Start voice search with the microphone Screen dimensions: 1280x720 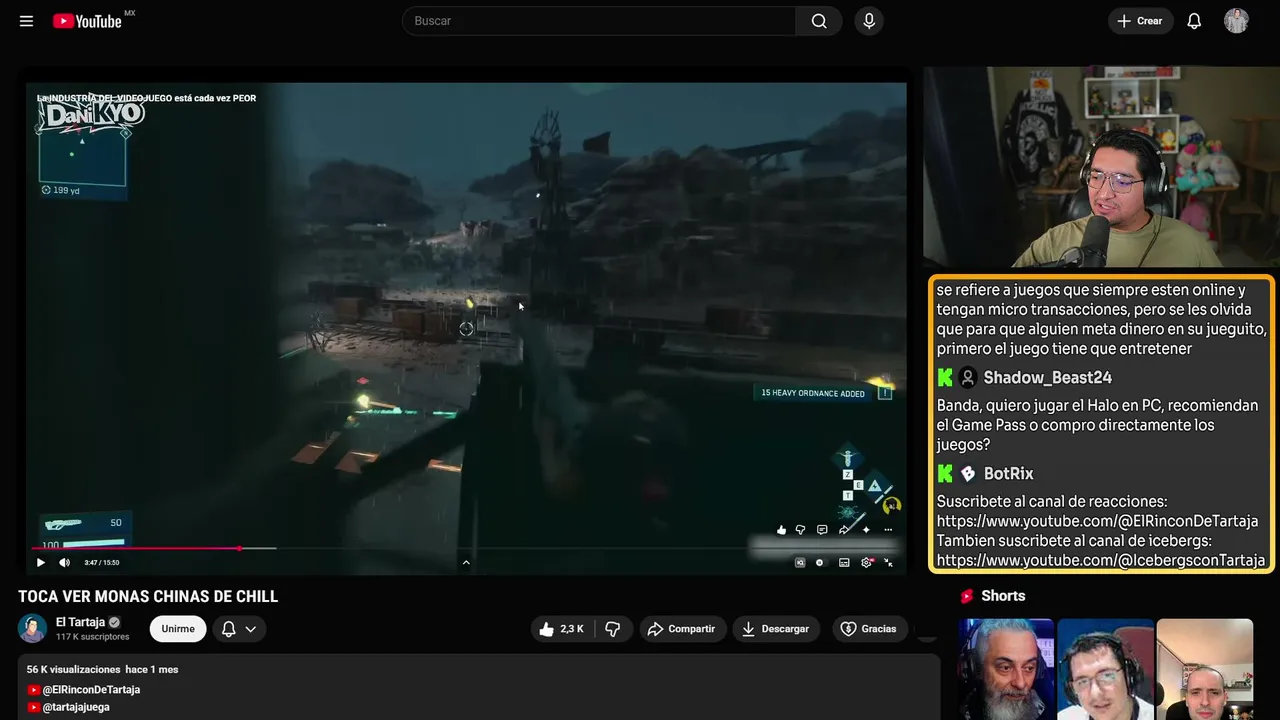(869, 21)
